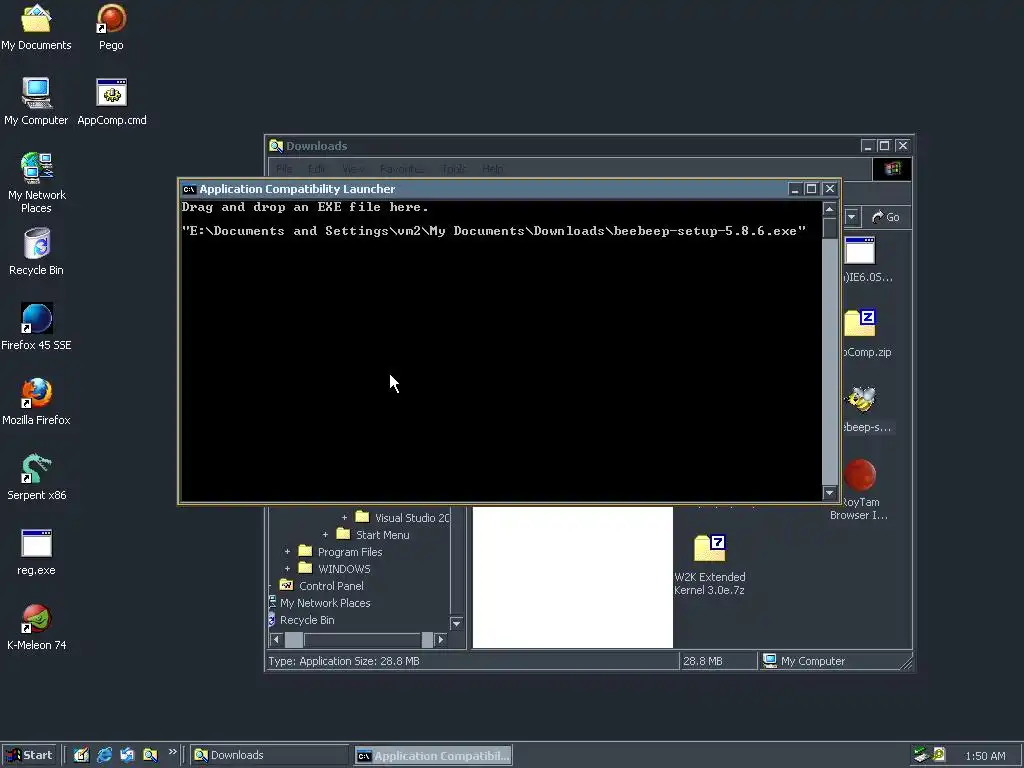Viewport: 1024px width, 768px height.
Task: Open the Tools menu in Downloads window
Action: (453, 169)
